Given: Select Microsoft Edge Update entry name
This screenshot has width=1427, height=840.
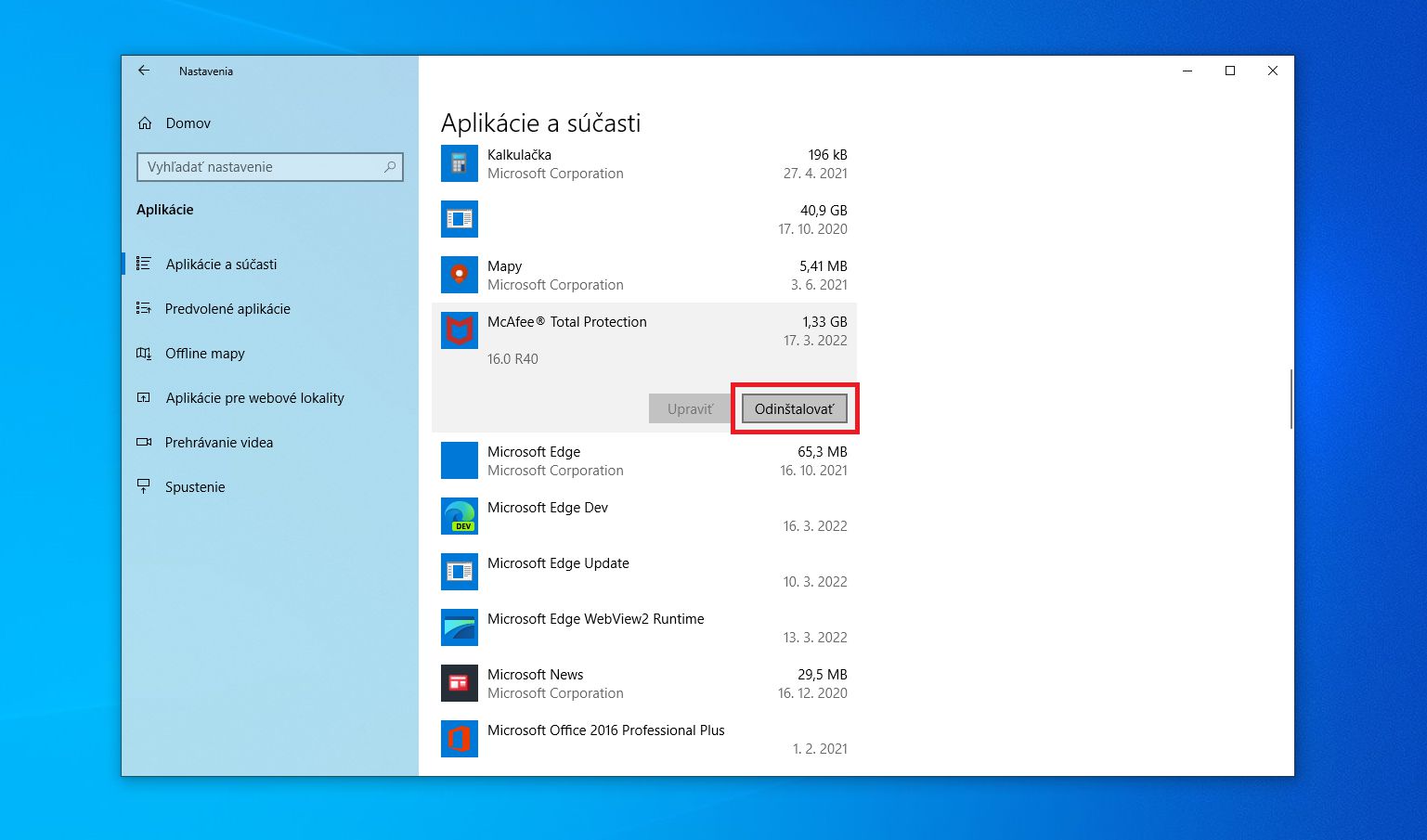Looking at the screenshot, I should coord(558,563).
